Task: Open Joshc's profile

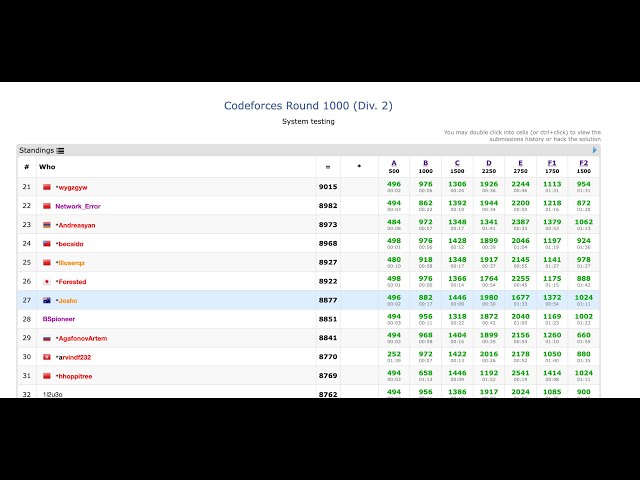Action: click(68, 300)
